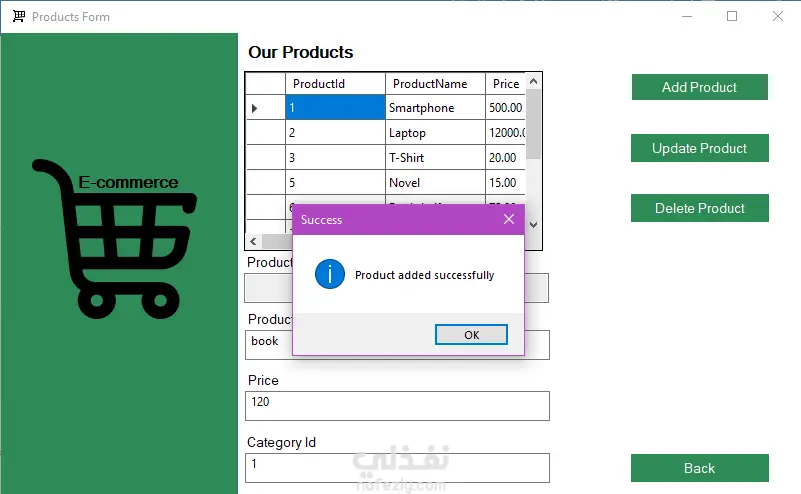Select the row pointer arrow for first row
The width and height of the screenshot is (801, 494).
click(x=255, y=108)
